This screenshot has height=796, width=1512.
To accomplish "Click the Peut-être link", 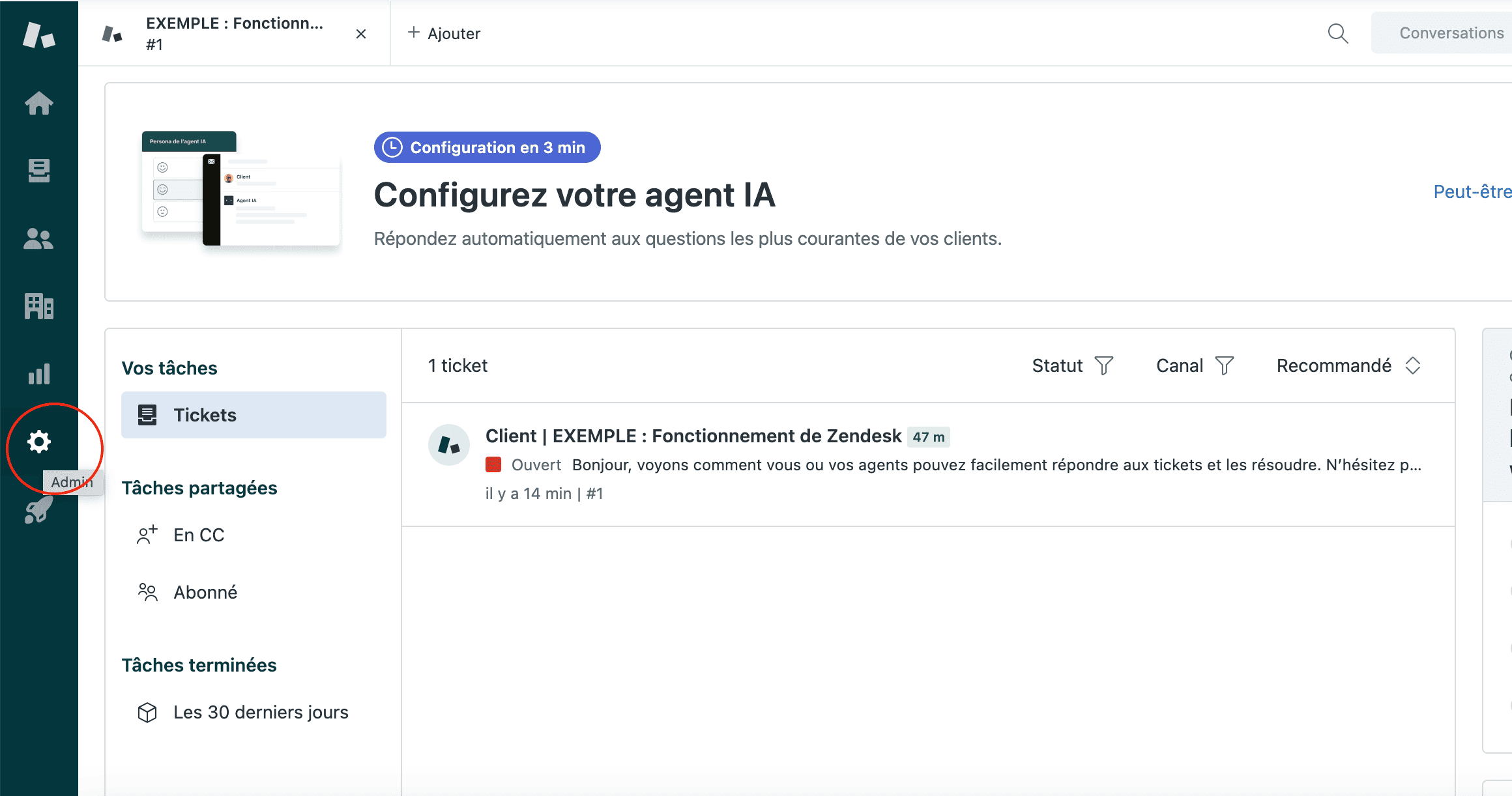I will click(x=1472, y=192).
